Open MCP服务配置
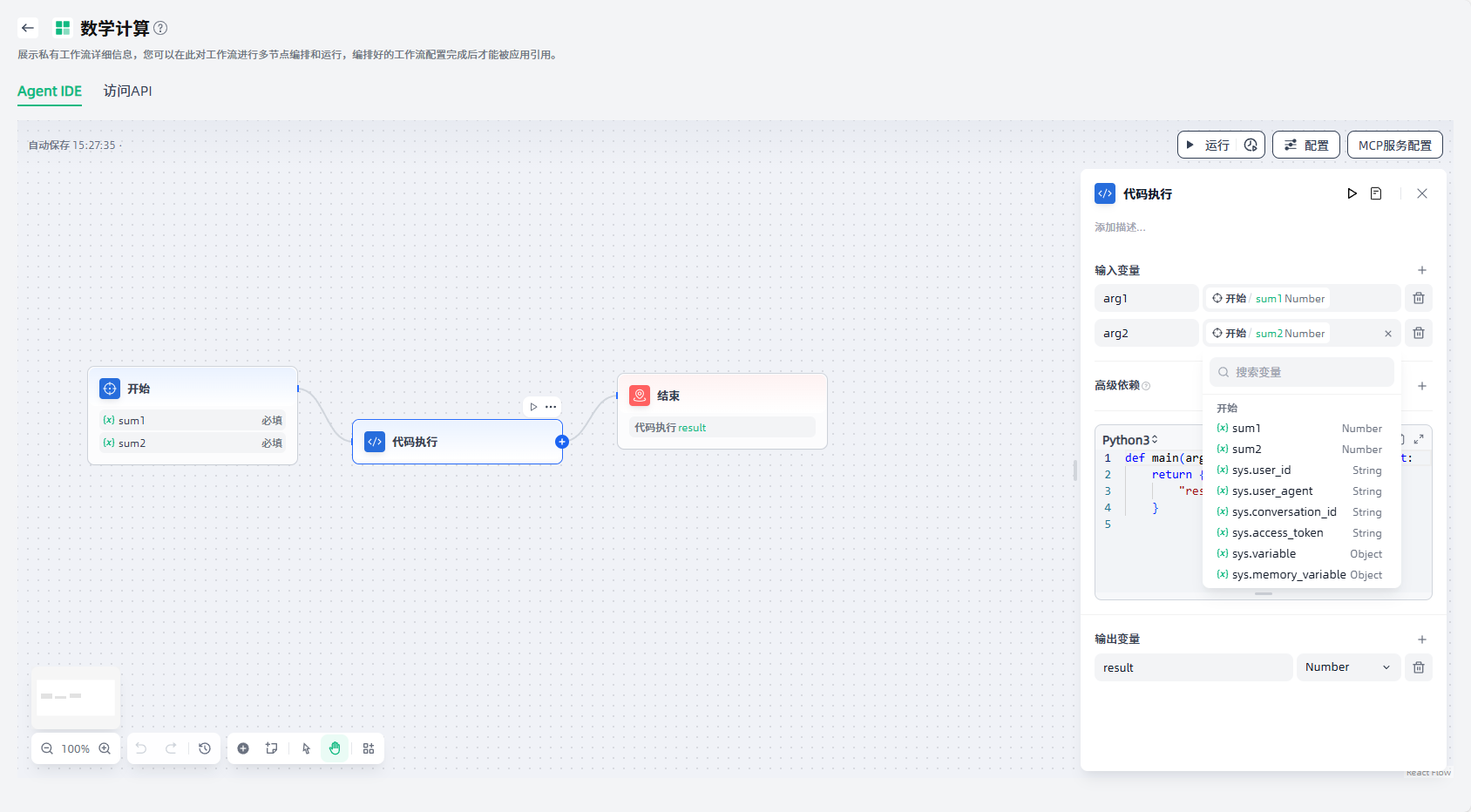Viewport: 1471px width, 812px height. tap(1394, 145)
